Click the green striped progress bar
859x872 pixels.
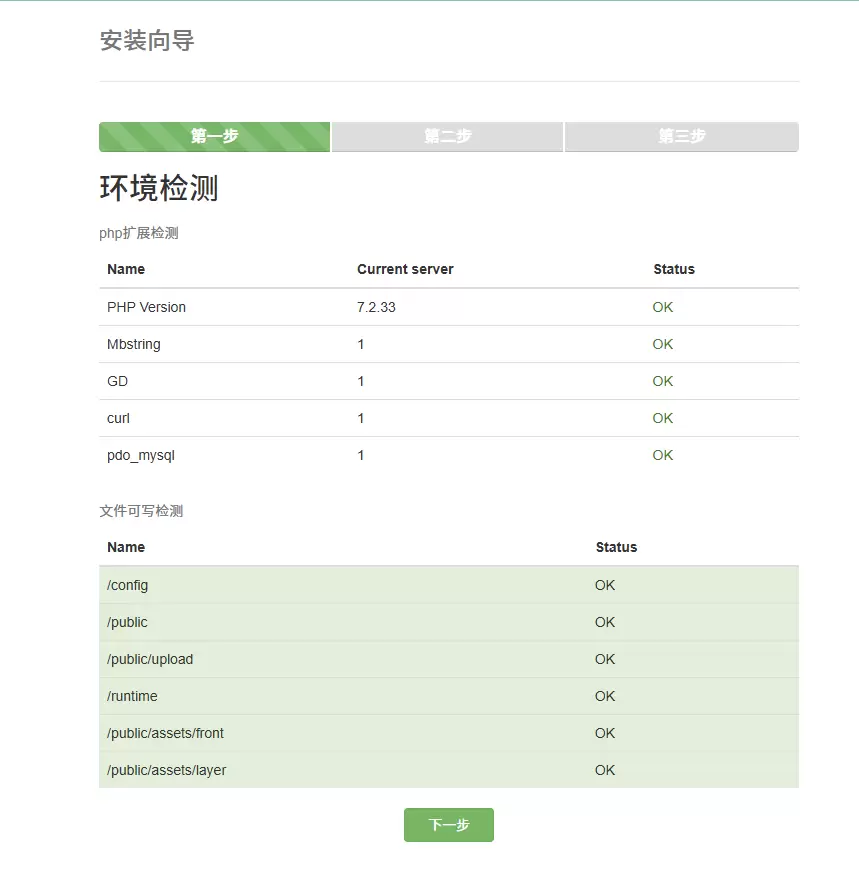coord(214,136)
